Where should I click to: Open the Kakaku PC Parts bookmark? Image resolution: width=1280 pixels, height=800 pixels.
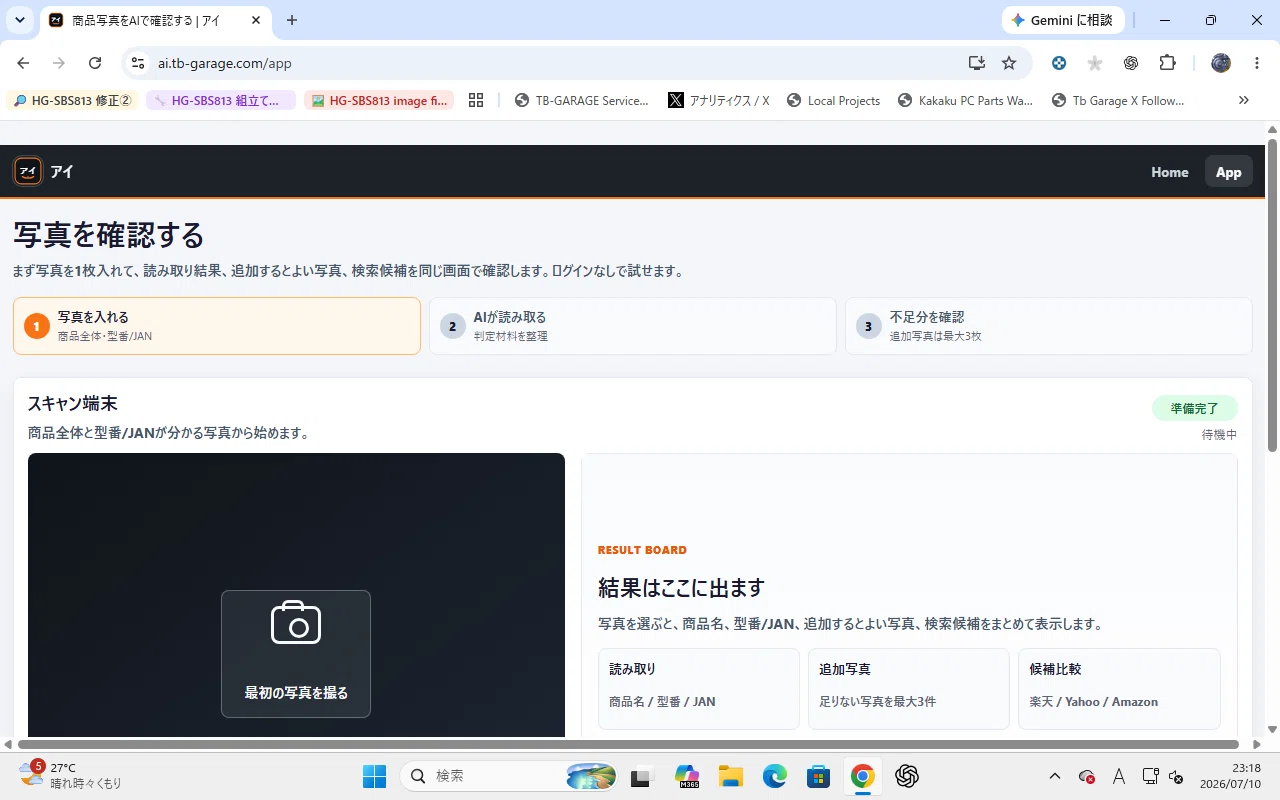(x=965, y=100)
